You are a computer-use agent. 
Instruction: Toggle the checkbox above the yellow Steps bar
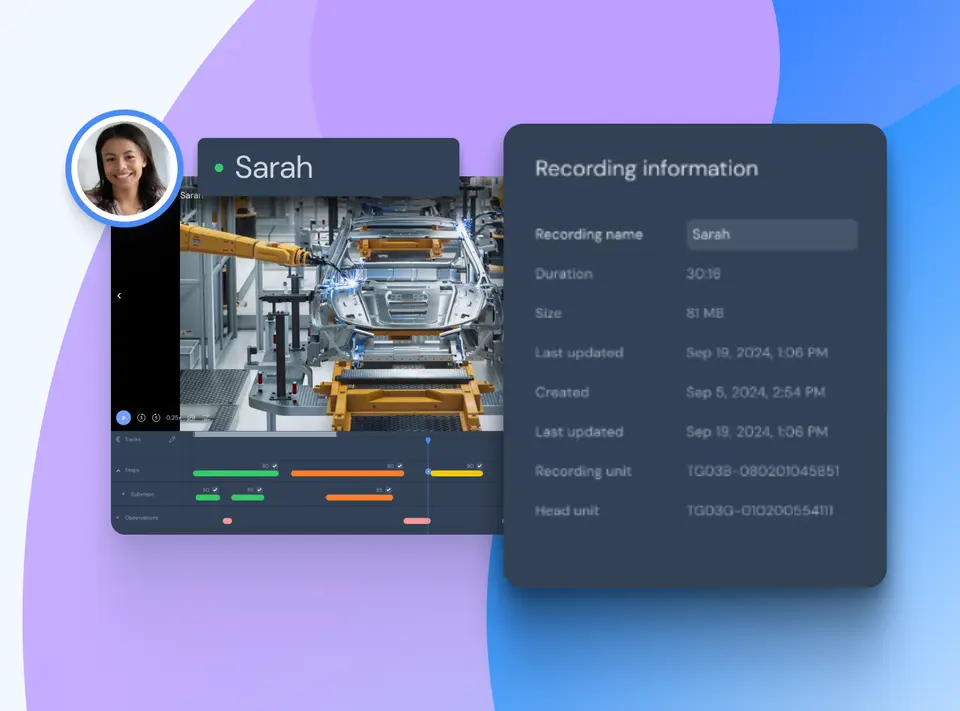479,466
